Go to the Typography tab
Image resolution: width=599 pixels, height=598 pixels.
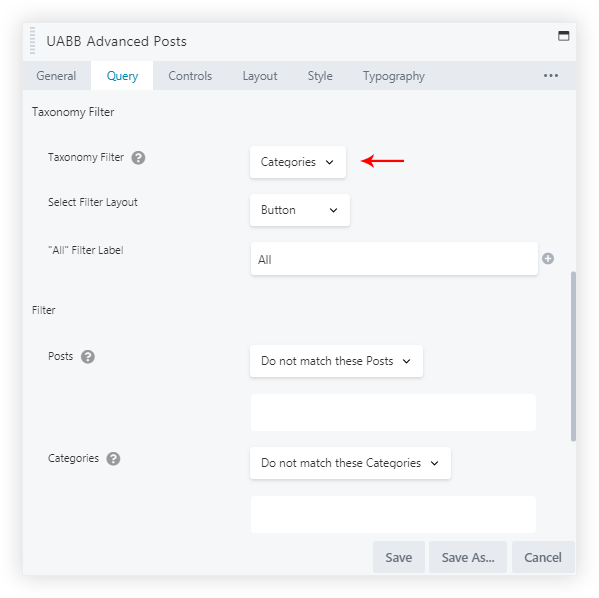(394, 76)
